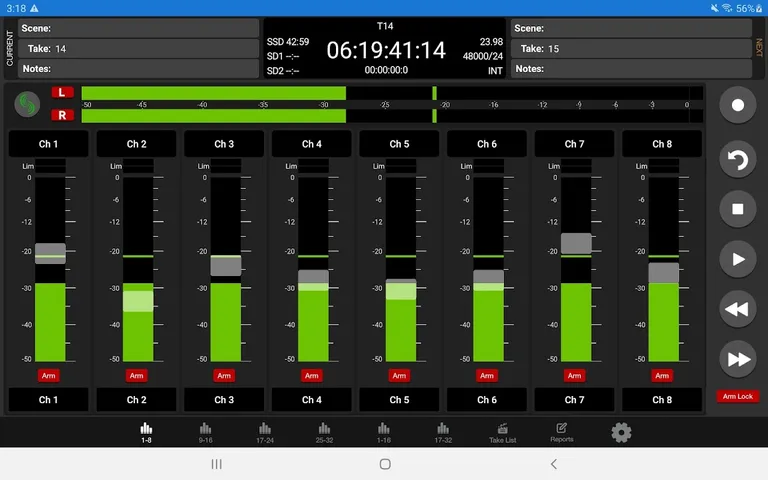Viewport: 768px width, 480px height.
Task: Tap the bottom Ch 8 track label
Action: pos(662,400)
